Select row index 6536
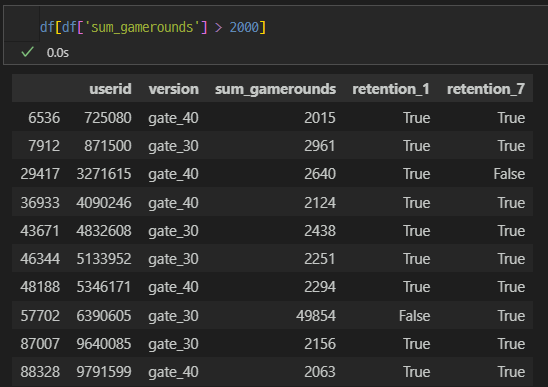 coord(44,118)
